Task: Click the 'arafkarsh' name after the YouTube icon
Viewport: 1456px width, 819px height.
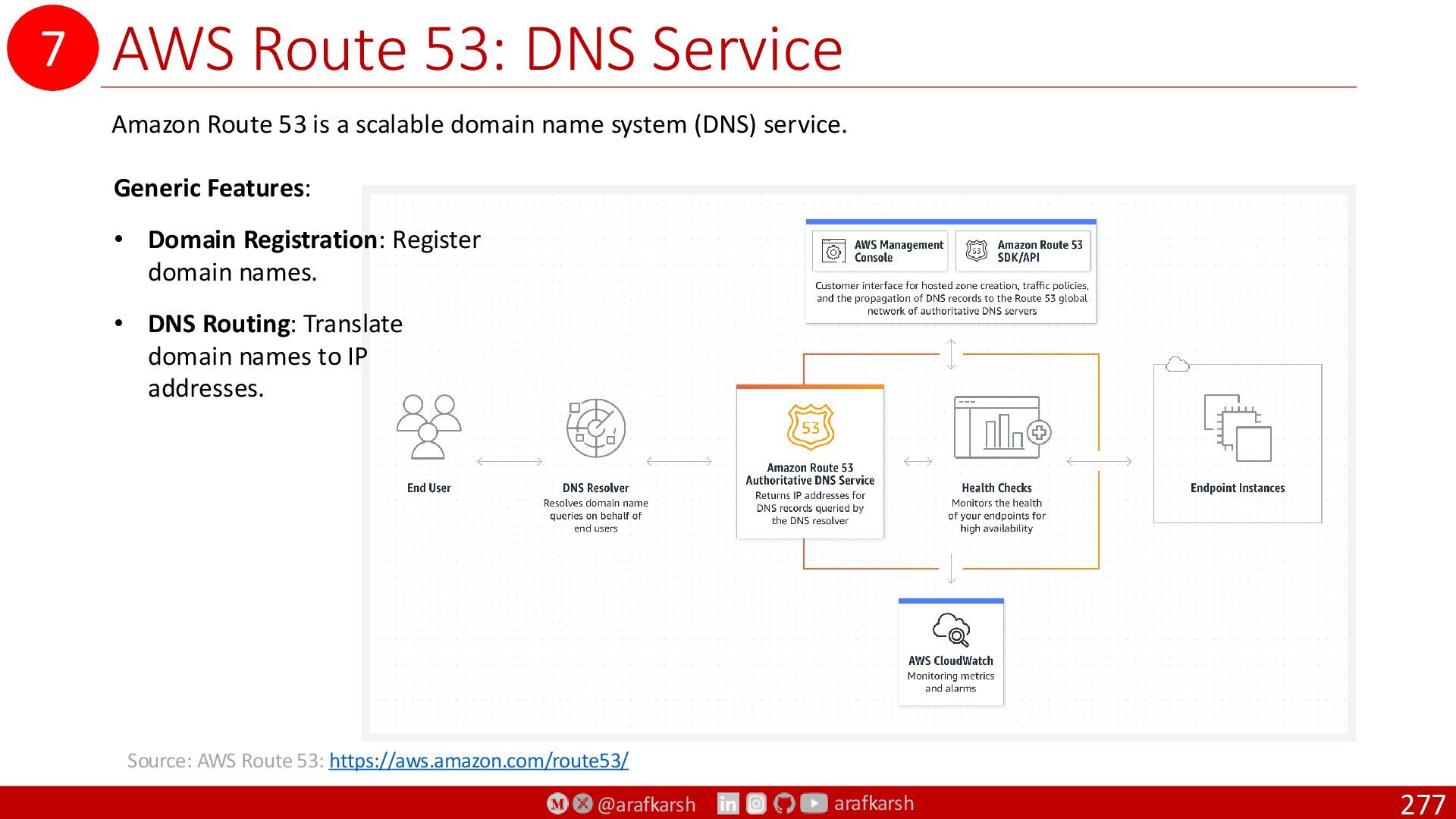Action: pyautogui.click(x=874, y=803)
